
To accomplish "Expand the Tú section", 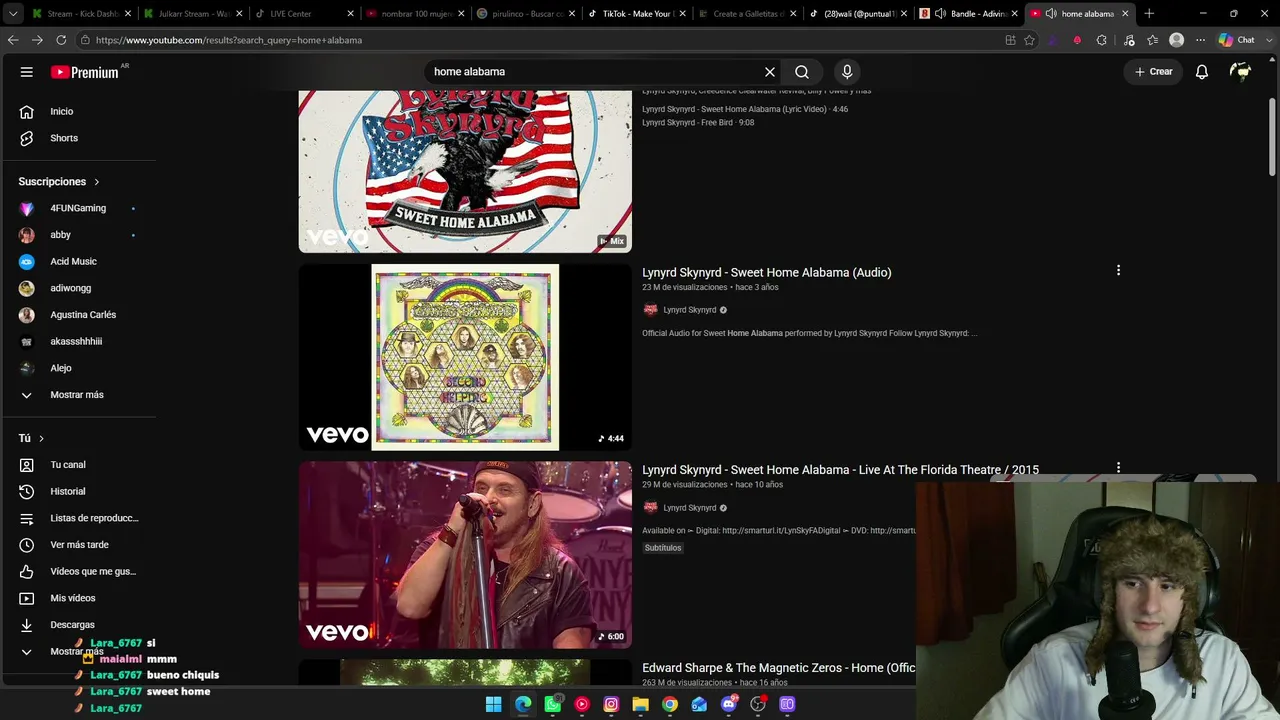I will tap(31, 438).
